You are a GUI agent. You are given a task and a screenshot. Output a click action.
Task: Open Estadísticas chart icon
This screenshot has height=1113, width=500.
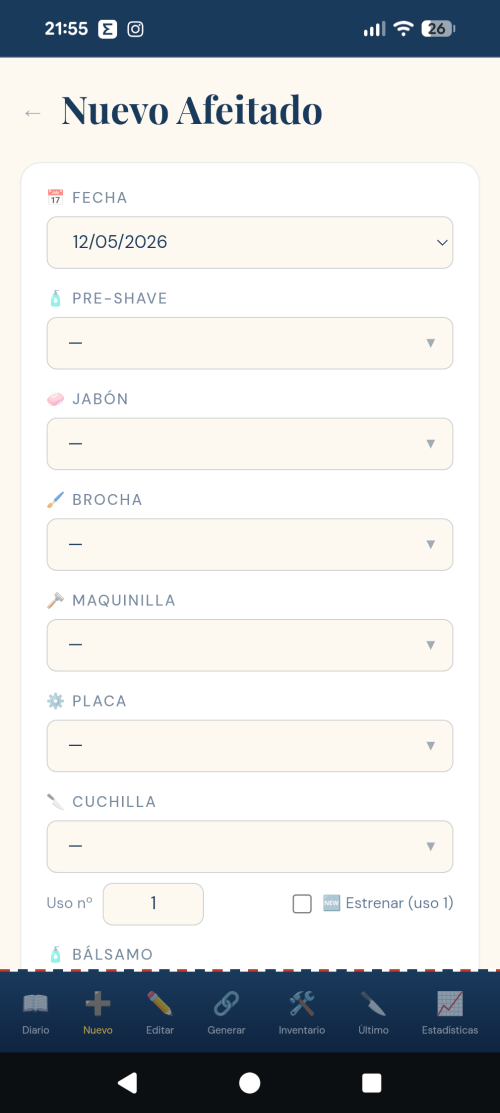point(450,1004)
